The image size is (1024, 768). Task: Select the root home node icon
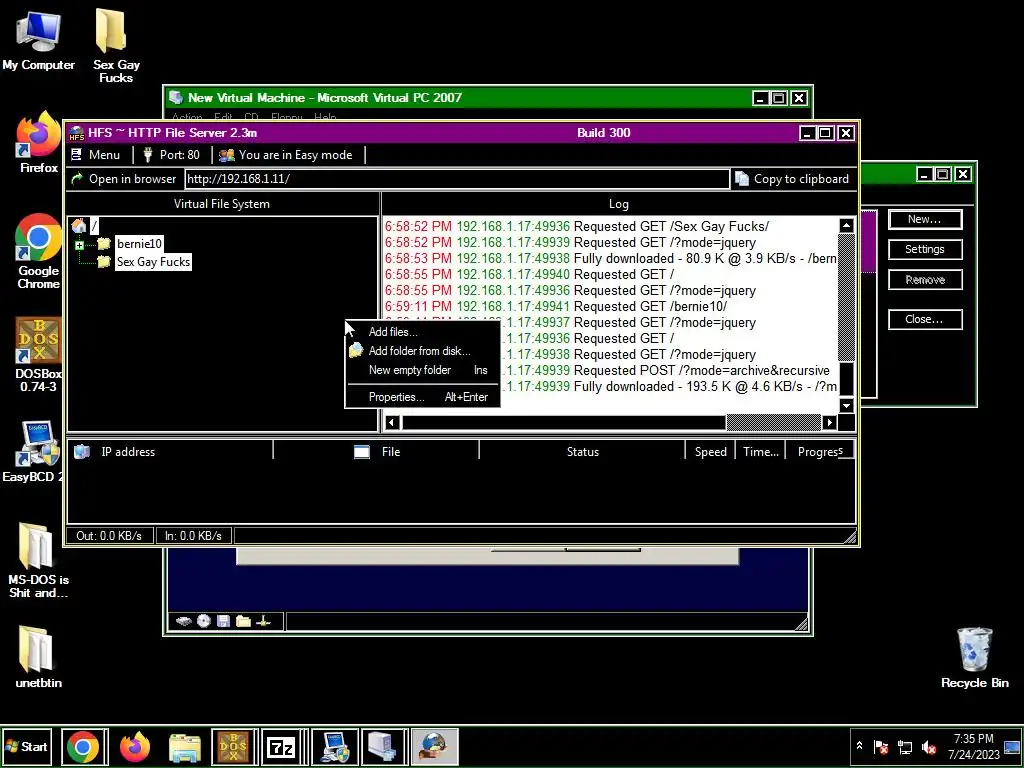tap(79, 226)
